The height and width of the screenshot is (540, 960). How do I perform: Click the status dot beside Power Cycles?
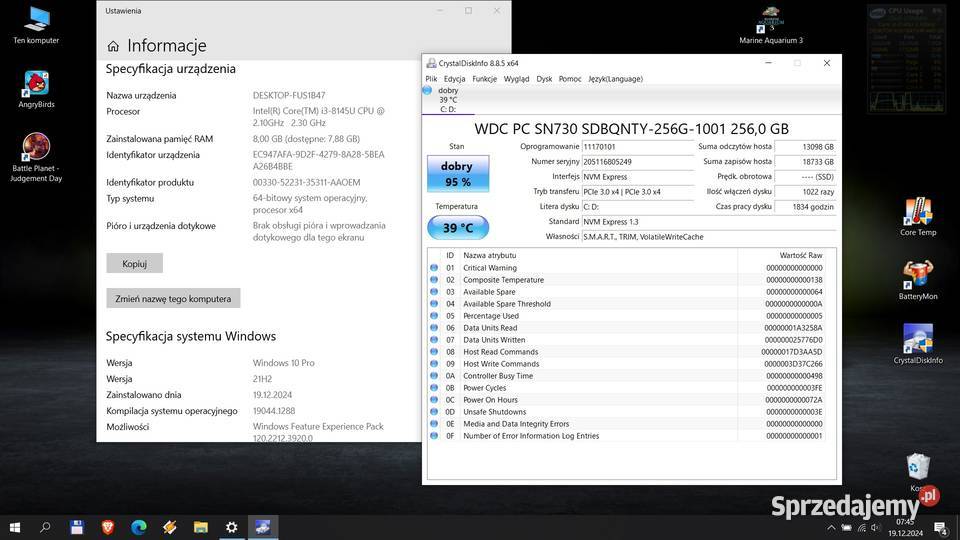[434, 388]
